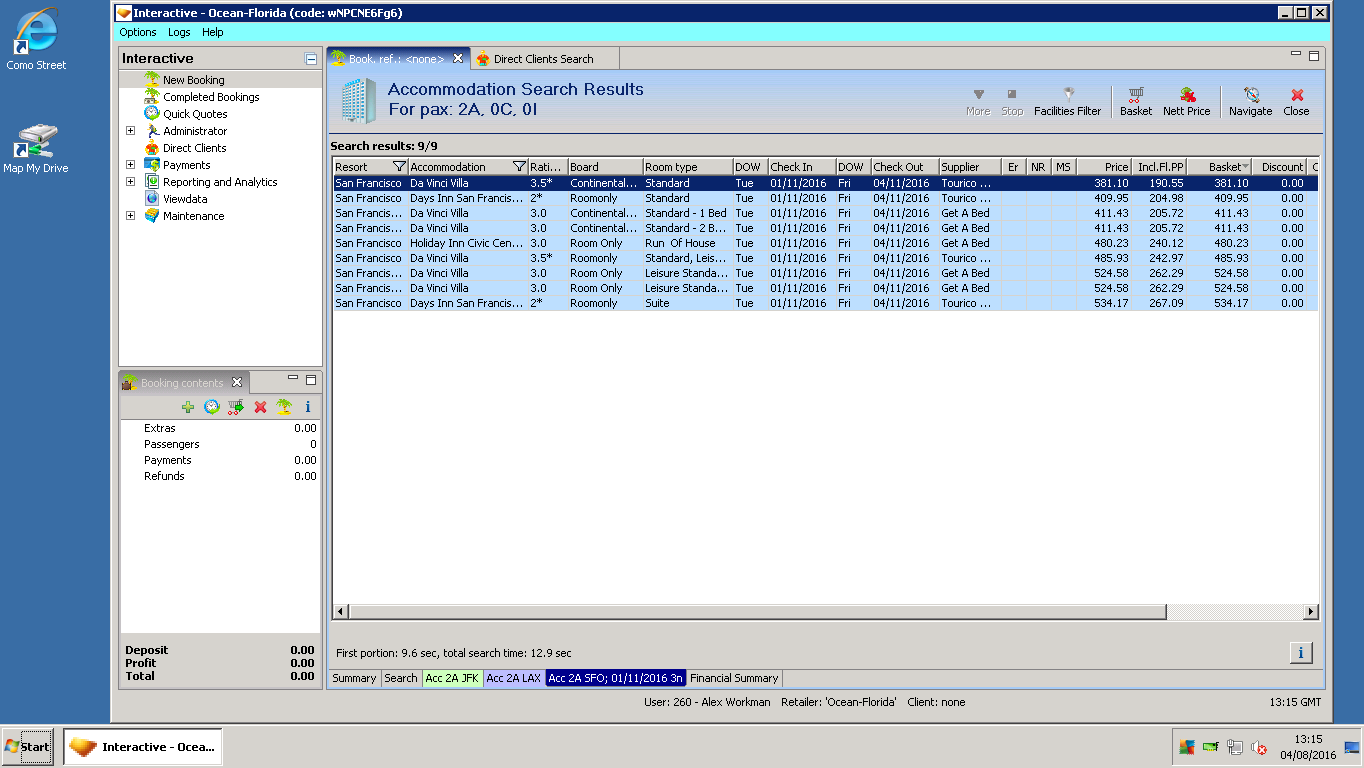Close the Booking contents panel tab
Viewport: 1364px width, 768px height.
point(237,382)
